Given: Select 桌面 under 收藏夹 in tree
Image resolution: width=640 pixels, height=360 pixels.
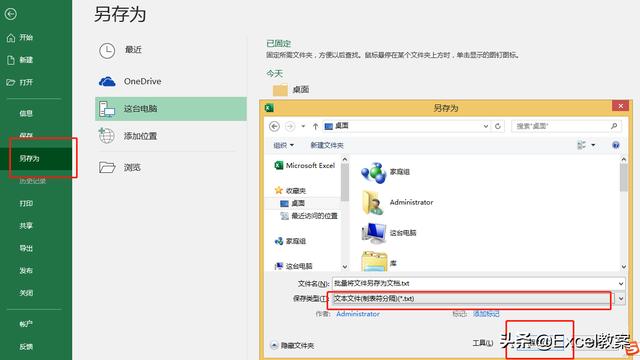Looking at the screenshot, I should click(293, 203).
